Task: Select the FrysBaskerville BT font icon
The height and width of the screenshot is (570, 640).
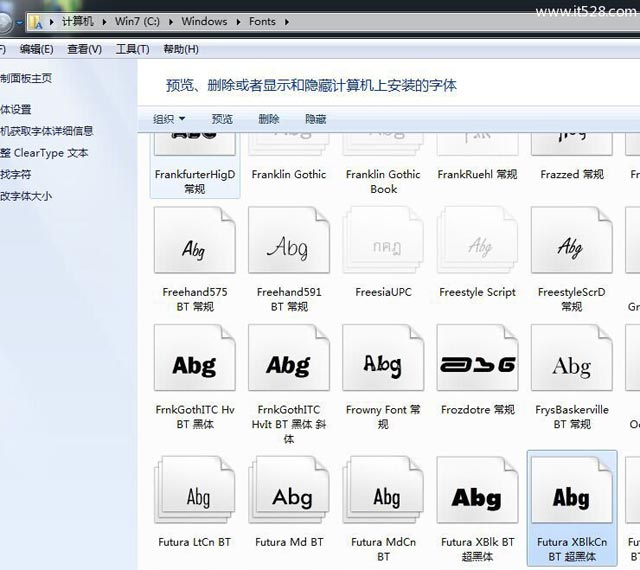Action: 572,358
